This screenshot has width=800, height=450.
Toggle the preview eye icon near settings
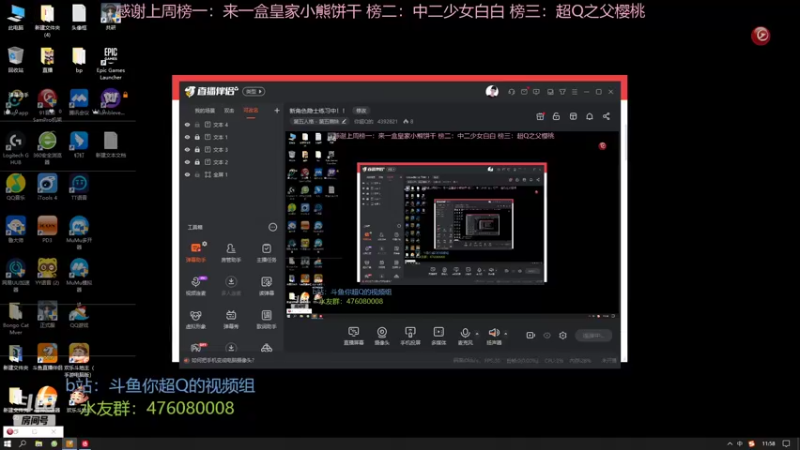click(x=547, y=335)
